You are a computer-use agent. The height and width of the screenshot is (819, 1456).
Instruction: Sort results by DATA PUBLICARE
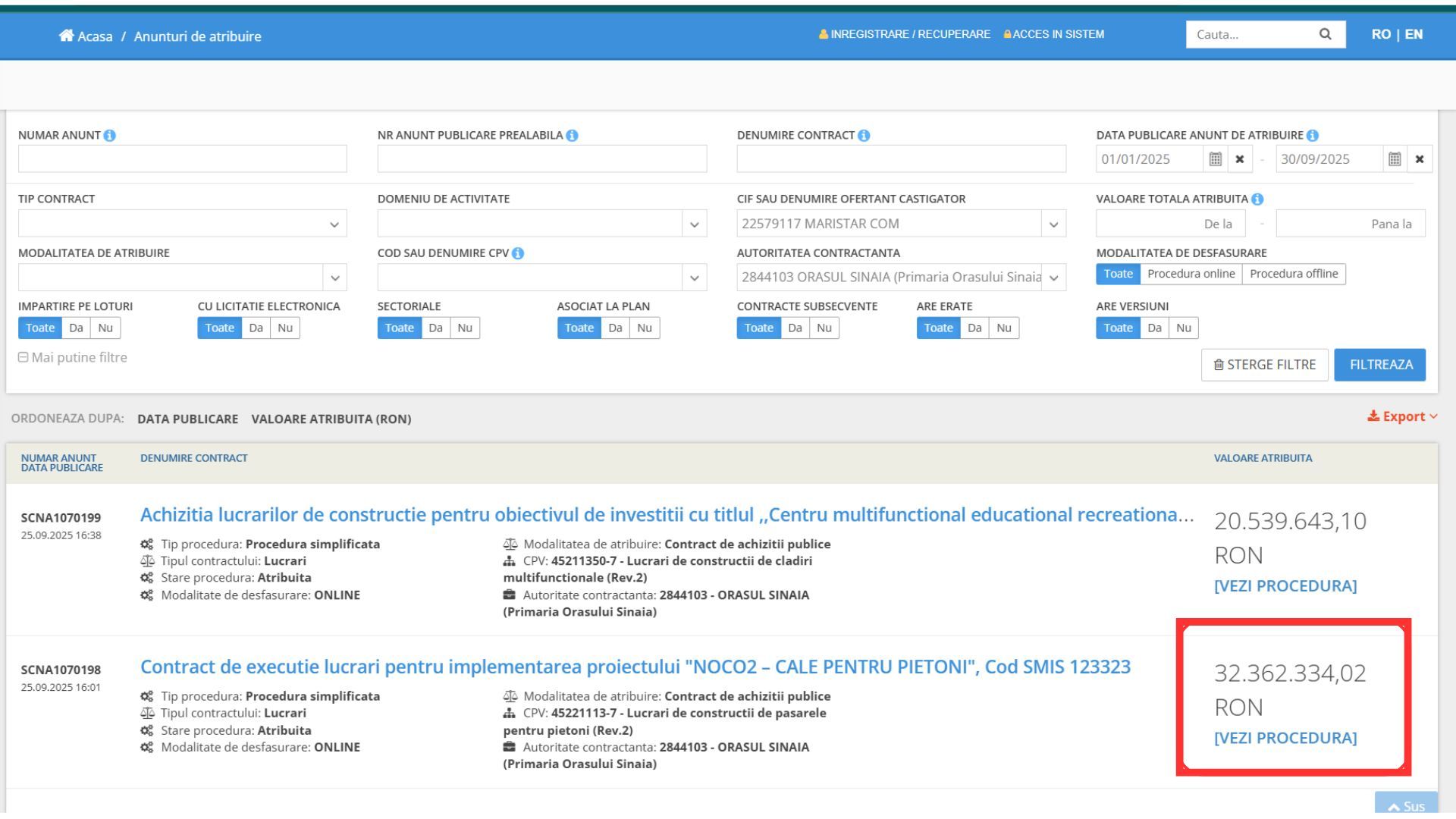tap(187, 419)
